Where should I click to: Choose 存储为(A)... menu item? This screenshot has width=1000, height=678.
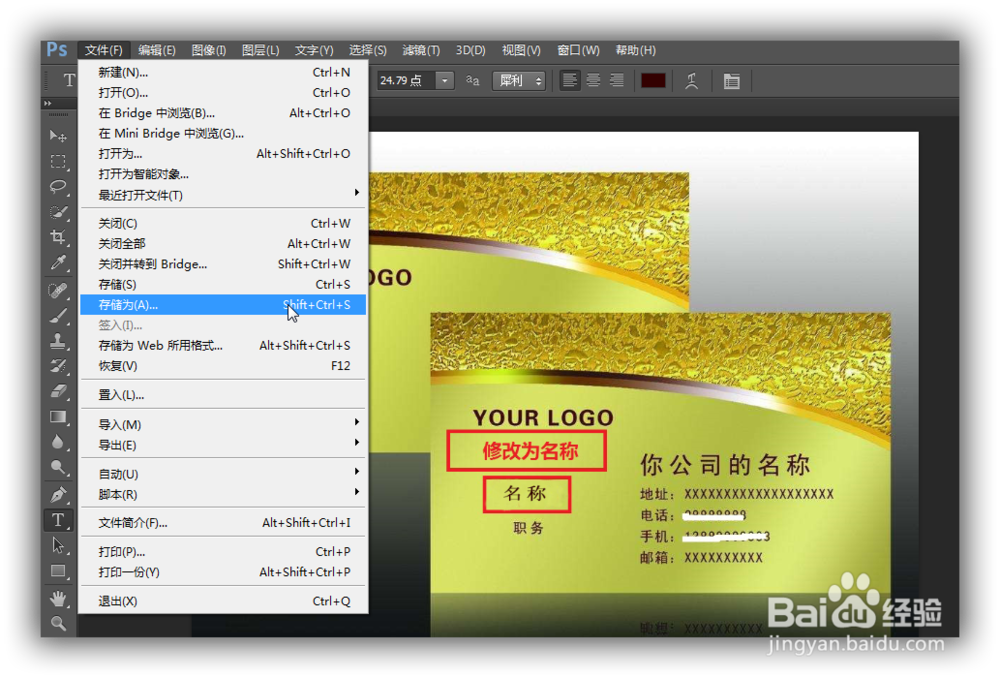223,304
